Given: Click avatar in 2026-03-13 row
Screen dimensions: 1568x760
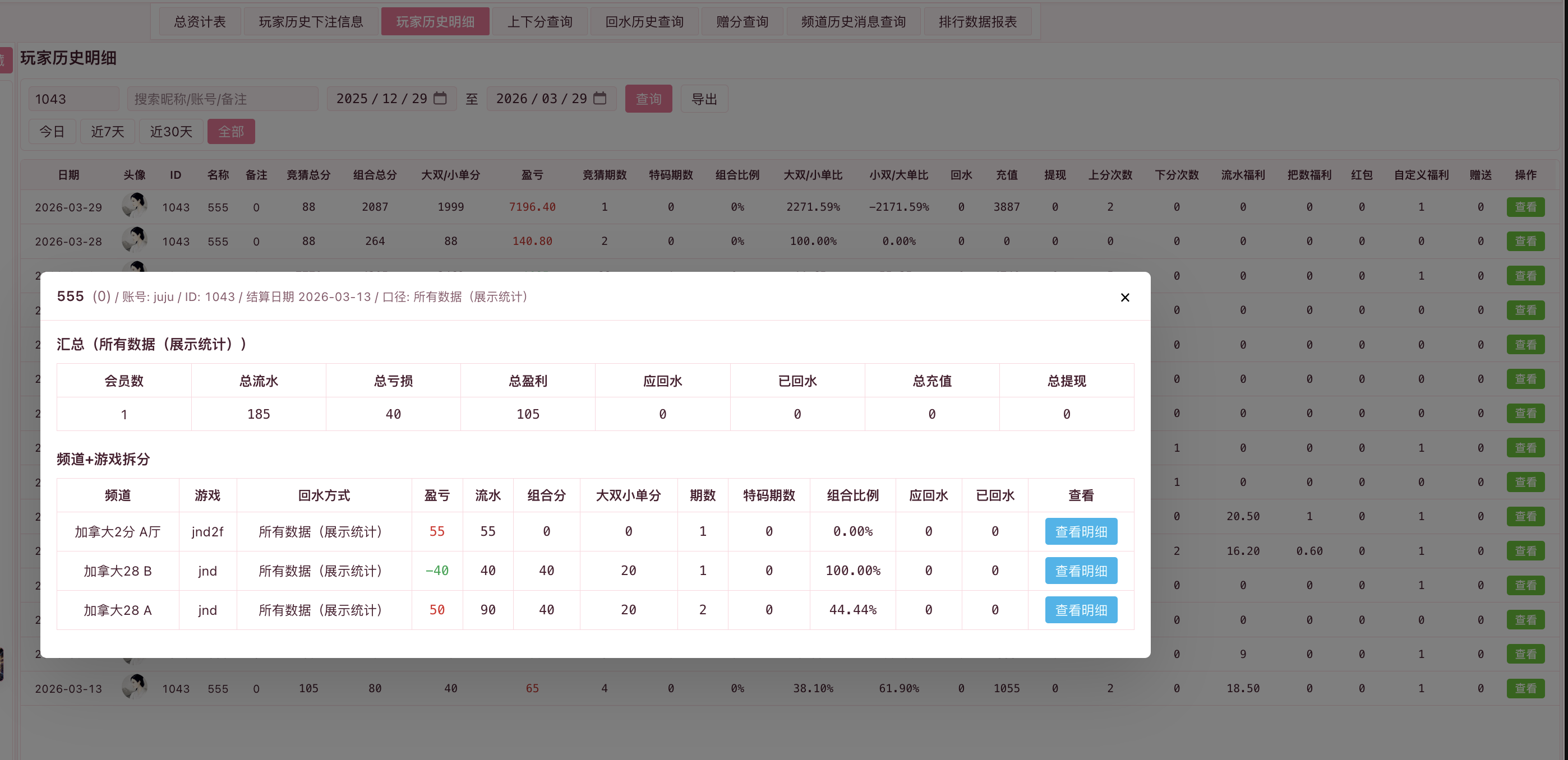Looking at the screenshot, I should tap(135, 687).
